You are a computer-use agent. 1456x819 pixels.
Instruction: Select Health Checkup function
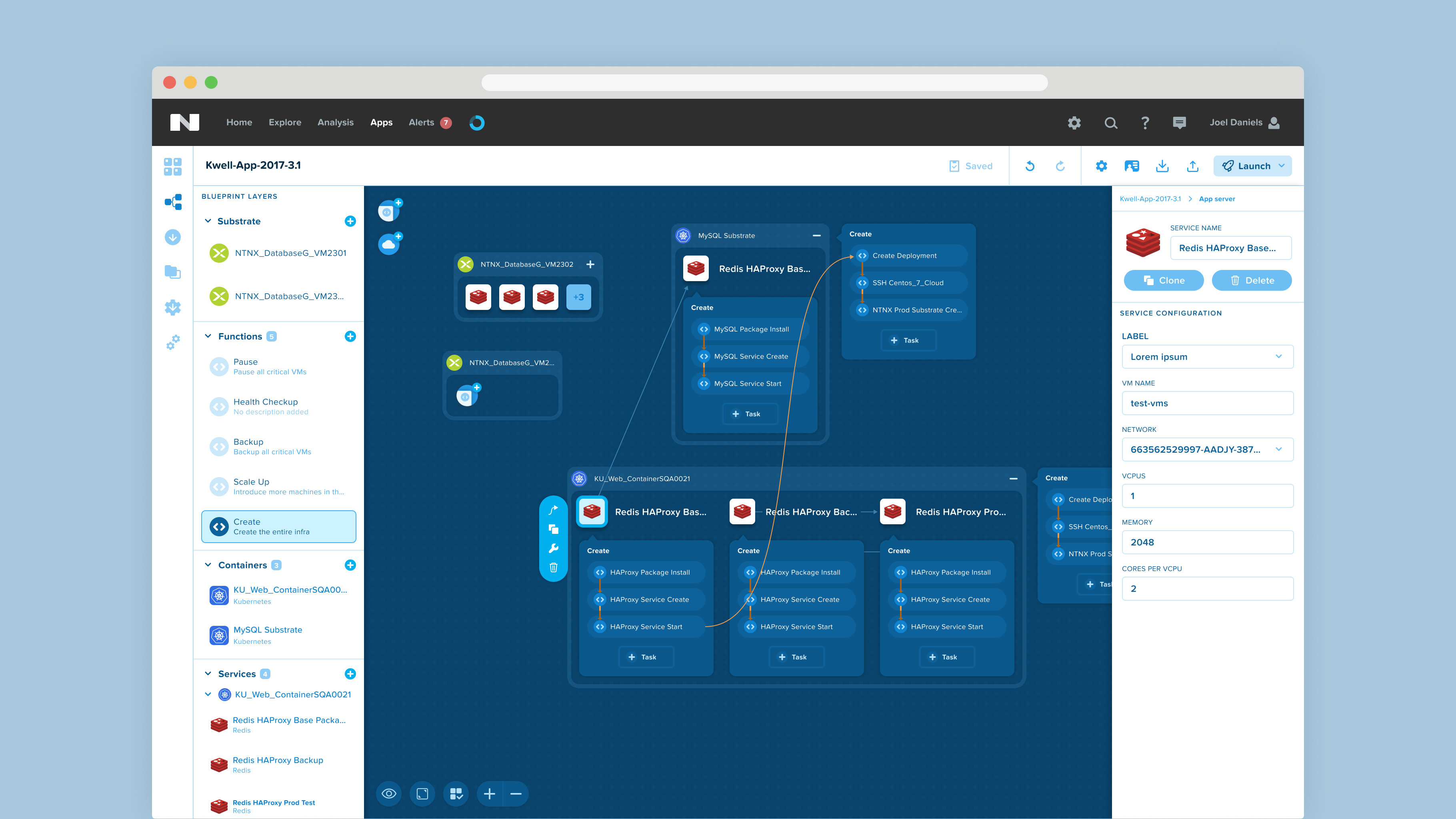pyautogui.click(x=279, y=407)
